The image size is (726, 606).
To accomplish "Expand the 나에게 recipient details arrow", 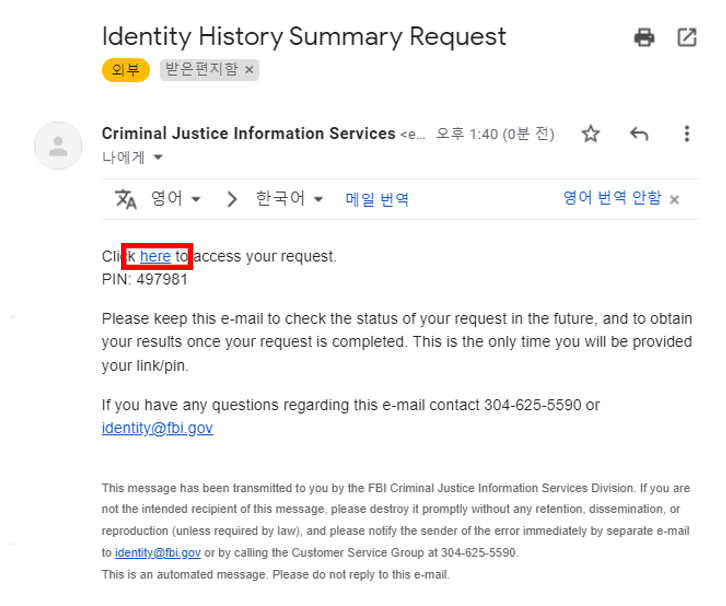I will 157,157.
